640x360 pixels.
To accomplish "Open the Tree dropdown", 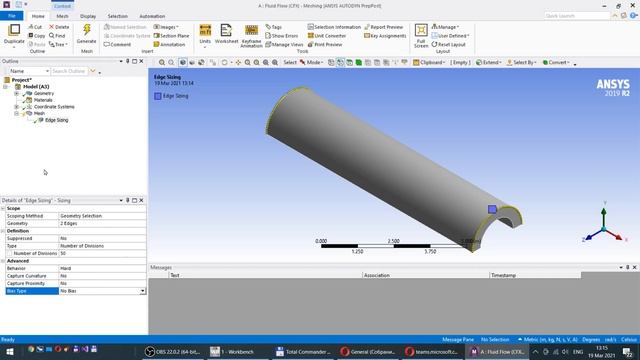I will (x=58, y=44).
